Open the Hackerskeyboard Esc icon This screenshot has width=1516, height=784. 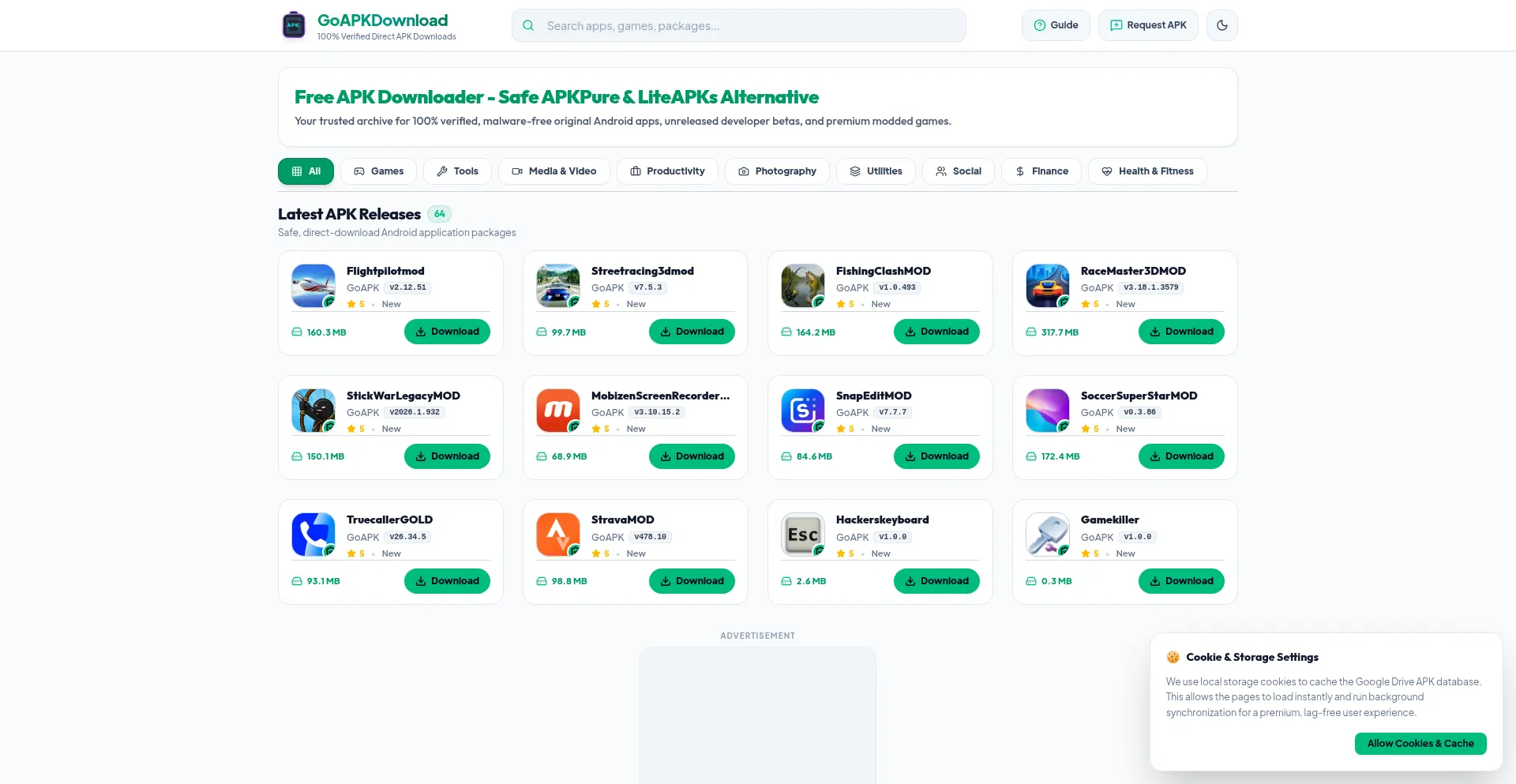pyautogui.click(x=803, y=535)
